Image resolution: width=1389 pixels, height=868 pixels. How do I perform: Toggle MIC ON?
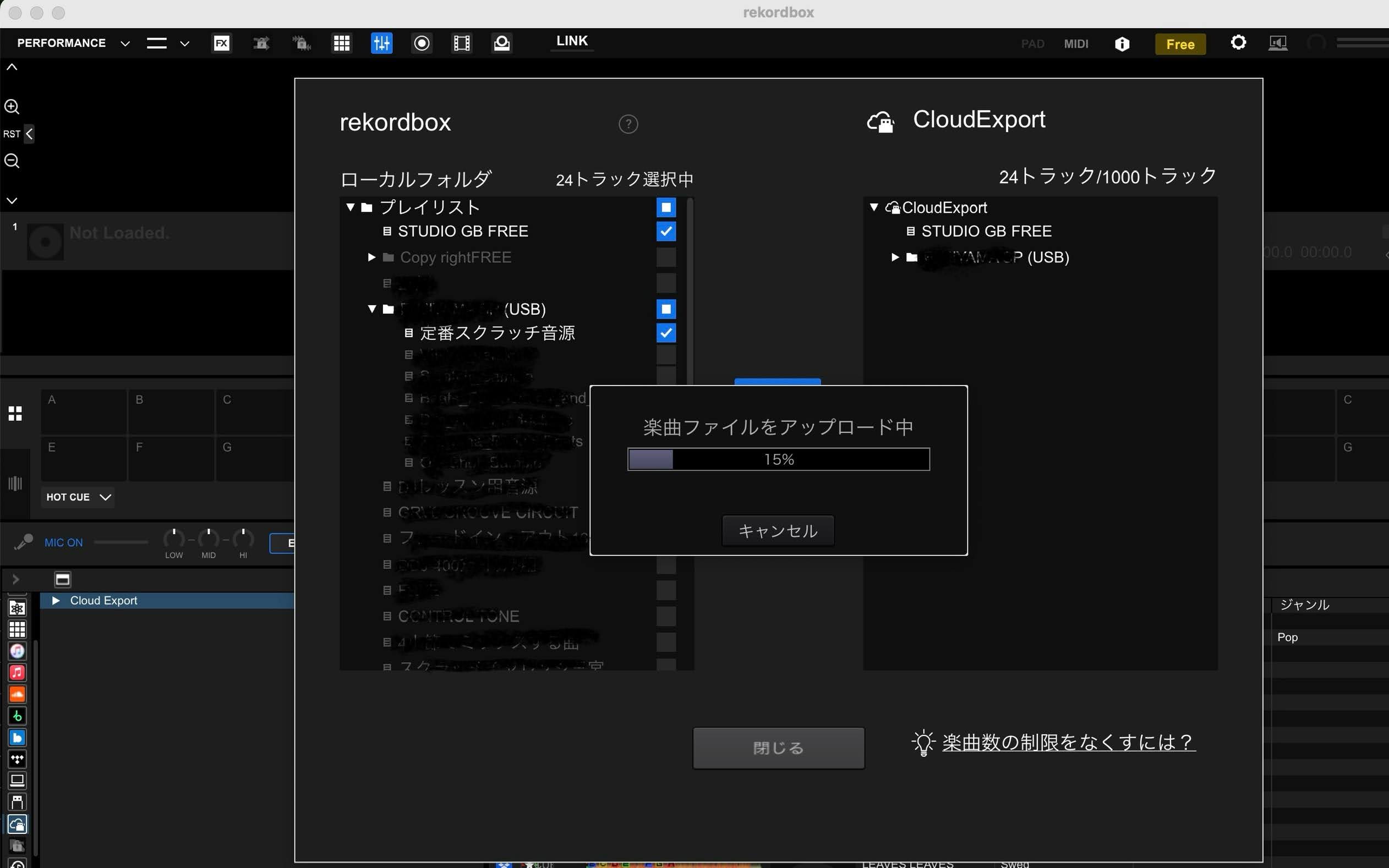[64, 542]
